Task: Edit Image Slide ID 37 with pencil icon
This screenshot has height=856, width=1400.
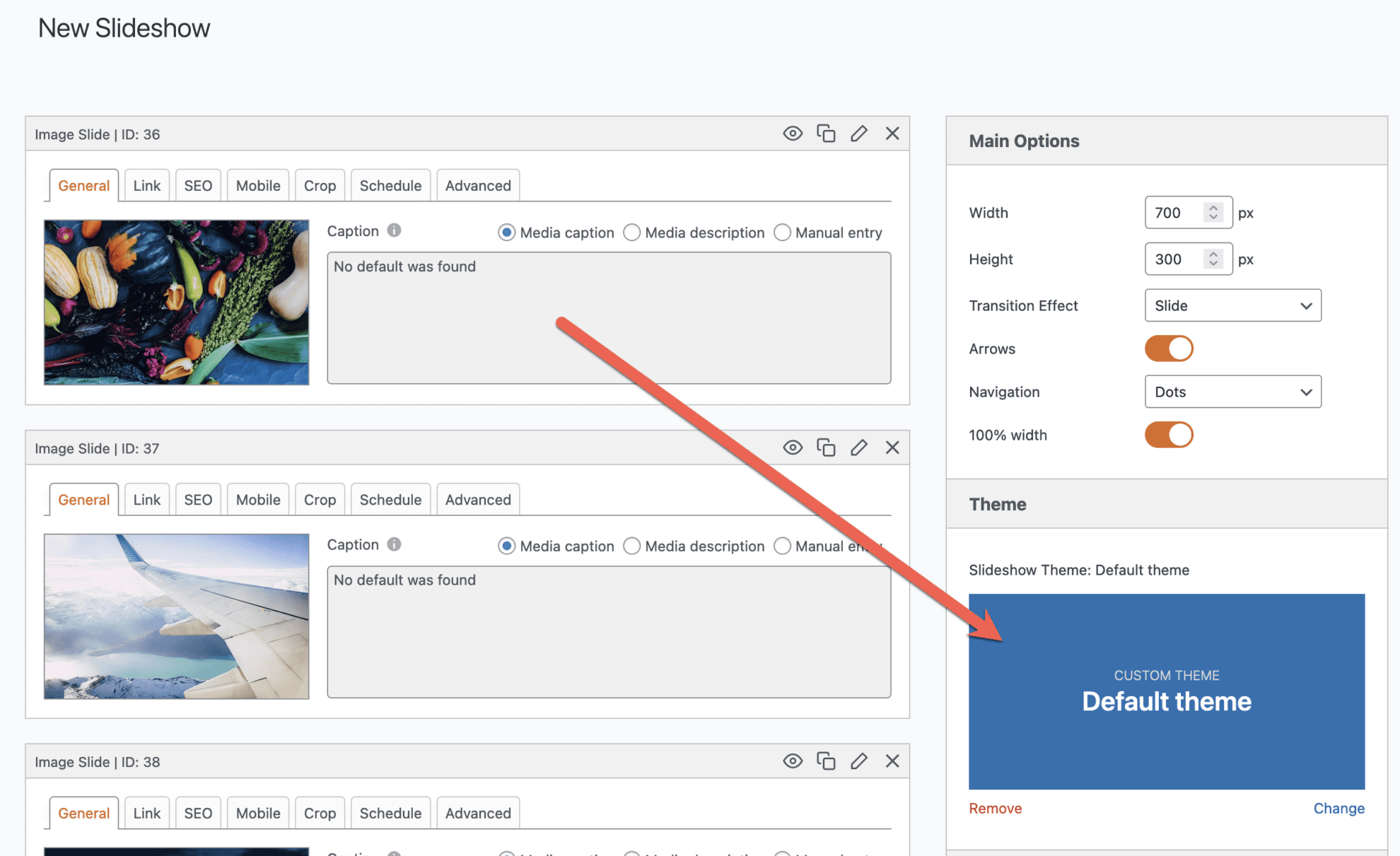Action: point(859,447)
